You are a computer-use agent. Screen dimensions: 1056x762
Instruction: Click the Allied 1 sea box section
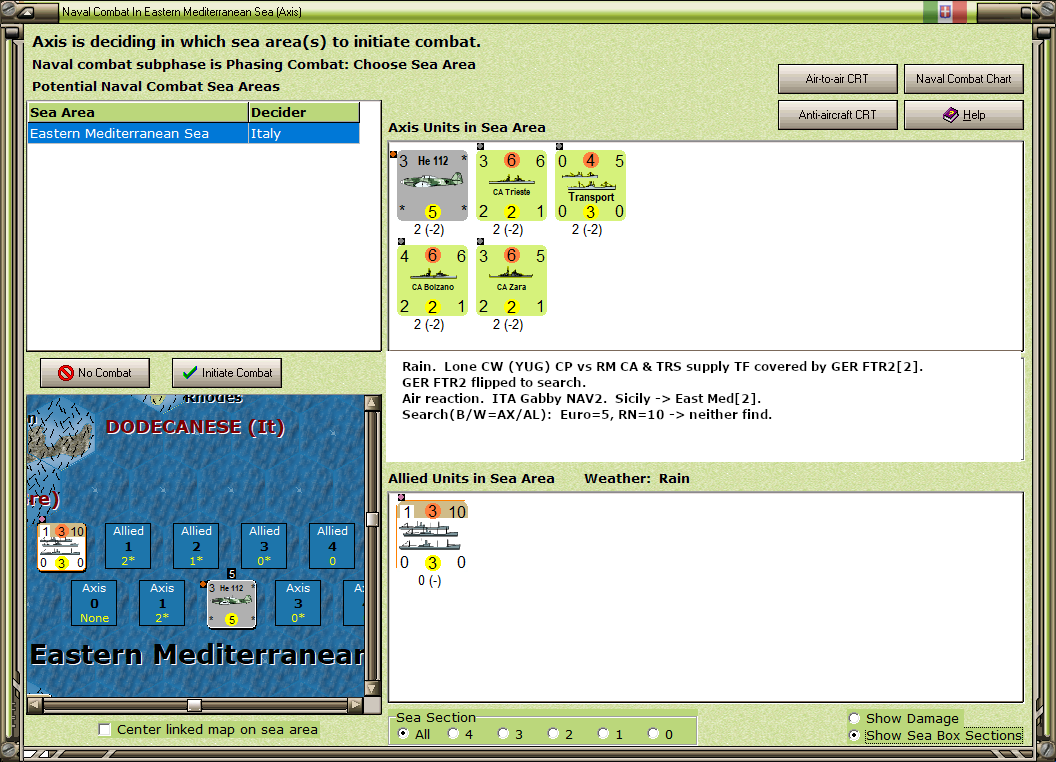pos(128,546)
